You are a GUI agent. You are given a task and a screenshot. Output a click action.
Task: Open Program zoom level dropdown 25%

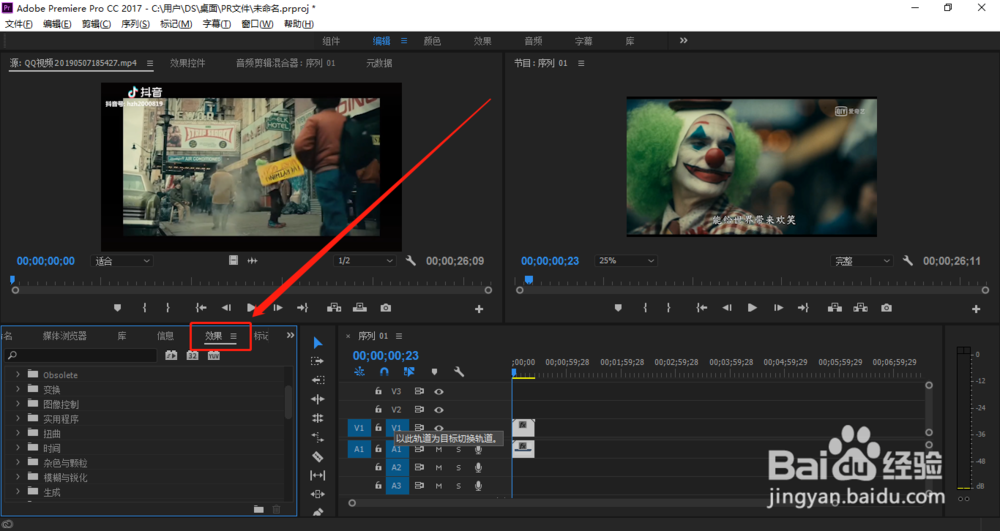[x=626, y=261]
